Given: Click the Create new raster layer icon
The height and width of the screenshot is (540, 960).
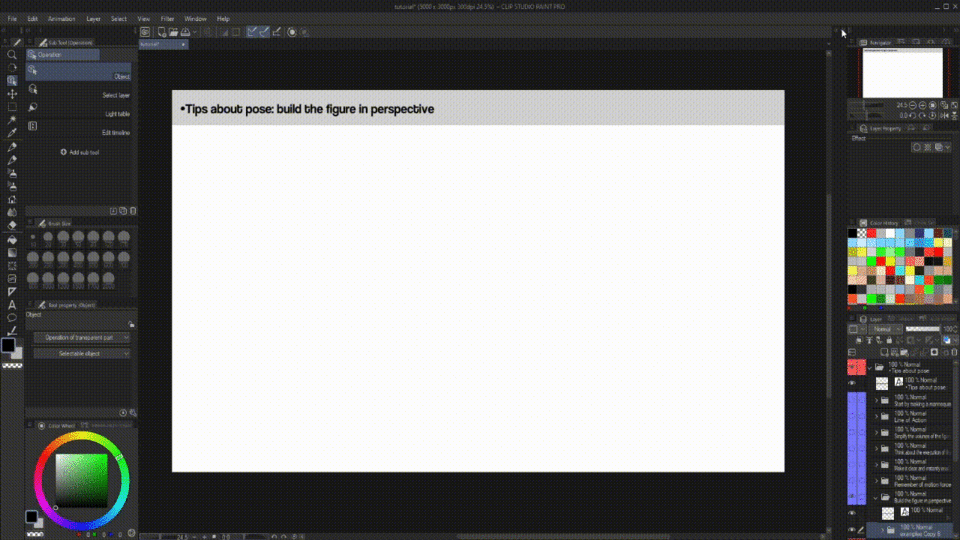Looking at the screenshot, I should (x=884, y=352).
